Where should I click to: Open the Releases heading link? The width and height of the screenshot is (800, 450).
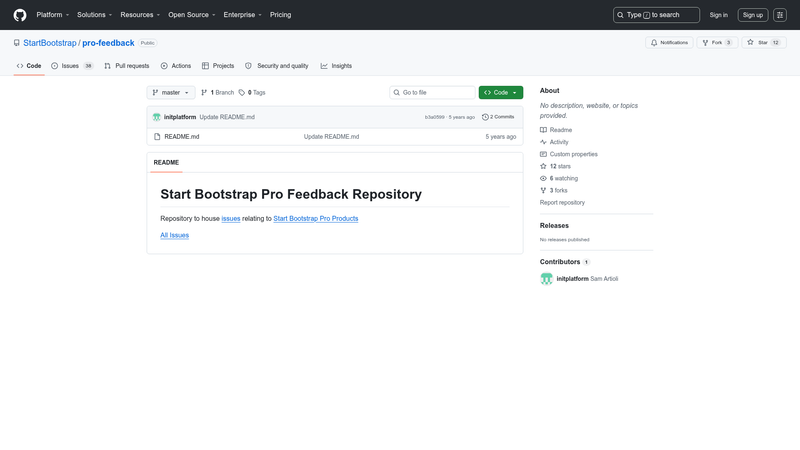coord(554,226)
